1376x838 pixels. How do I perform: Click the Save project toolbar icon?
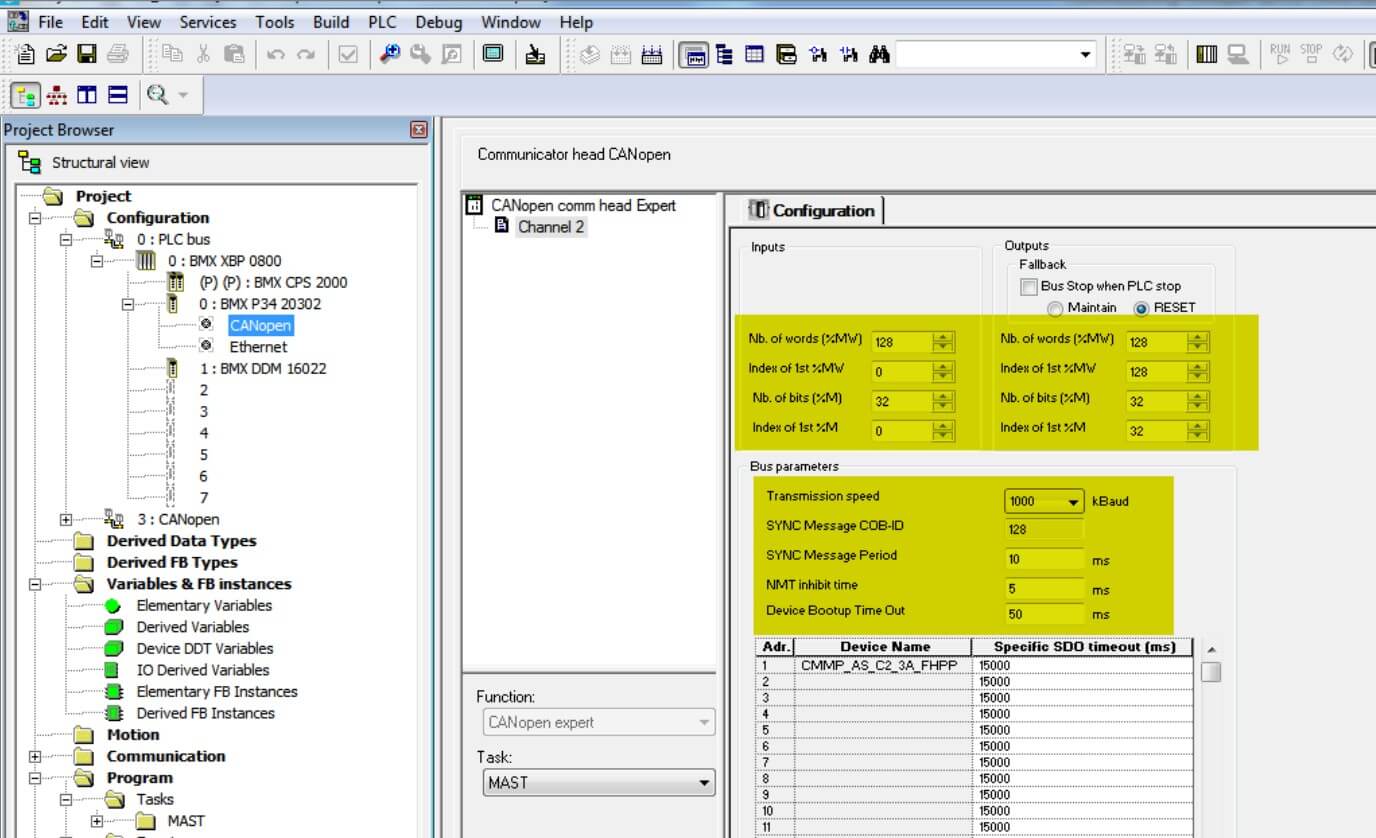(87, 55)
